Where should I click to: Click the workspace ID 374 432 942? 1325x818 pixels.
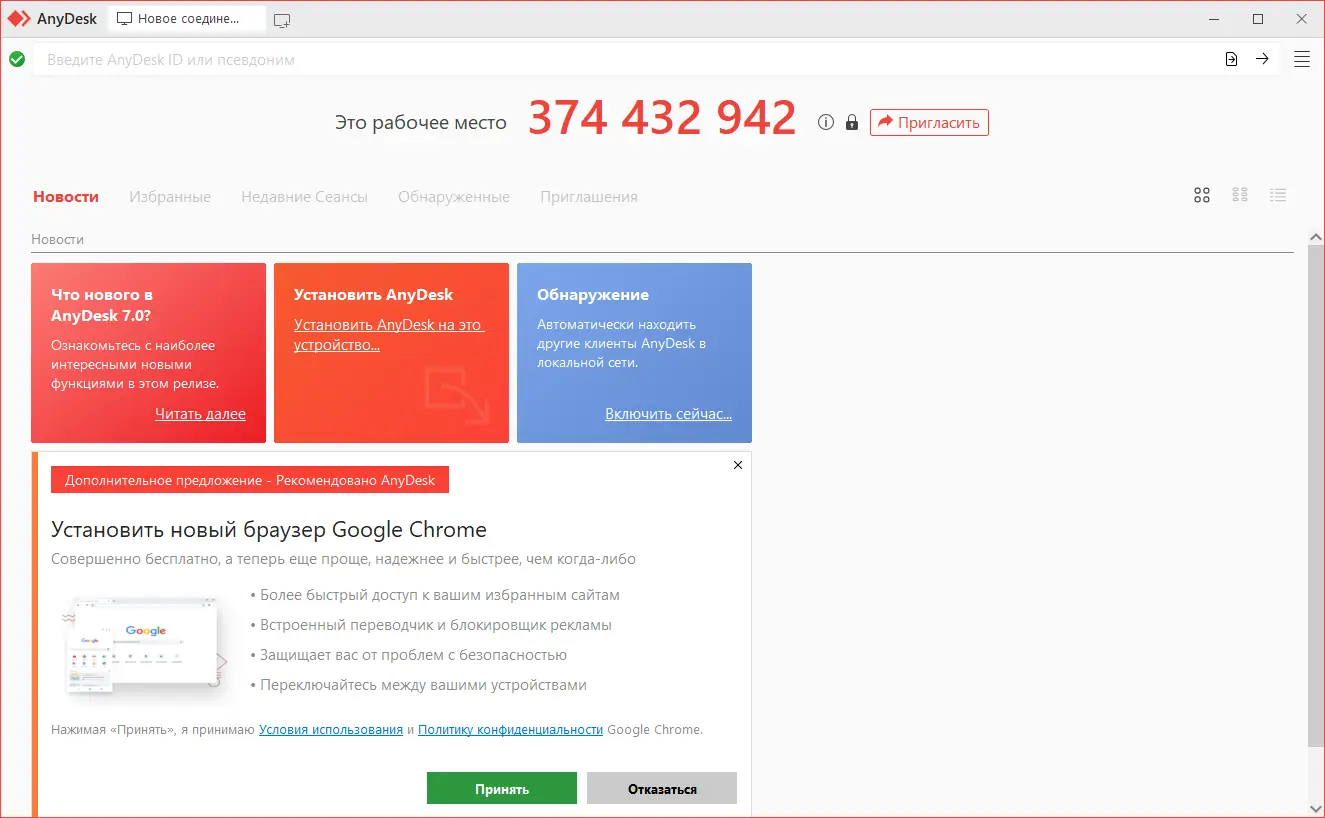tap(662, 119)
